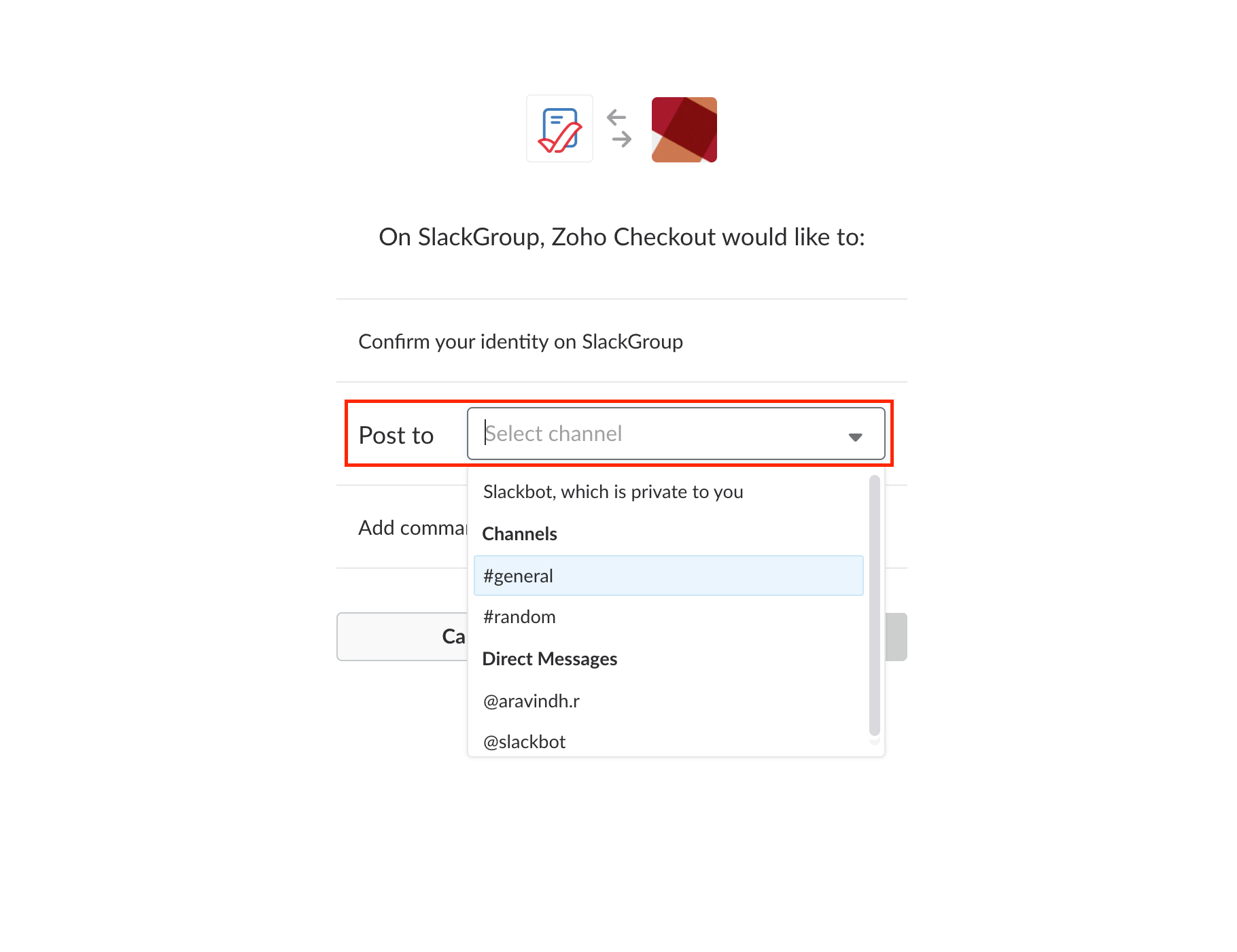The width and height of the screenshot is (1237, 952).
Task: Choose Slackbot, which is private to you
Action: click(613, 492)
